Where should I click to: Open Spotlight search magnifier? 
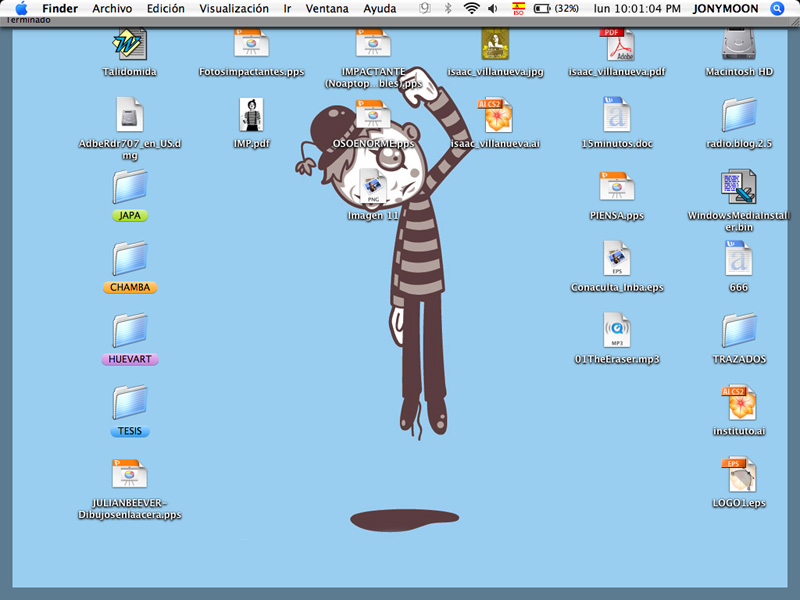[777, 9]
